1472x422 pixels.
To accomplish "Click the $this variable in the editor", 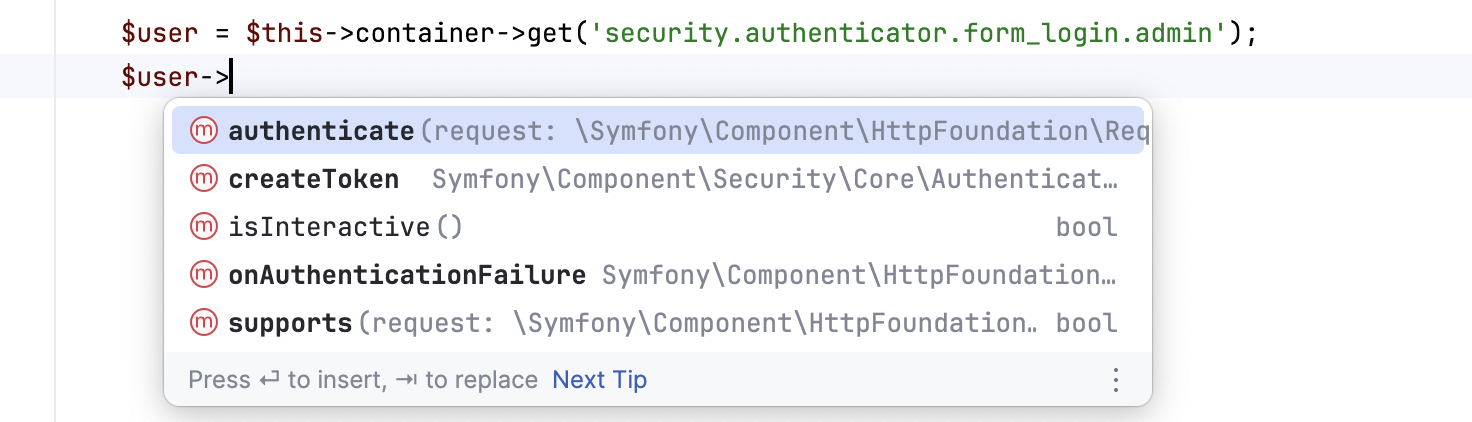I will [285, 33].
